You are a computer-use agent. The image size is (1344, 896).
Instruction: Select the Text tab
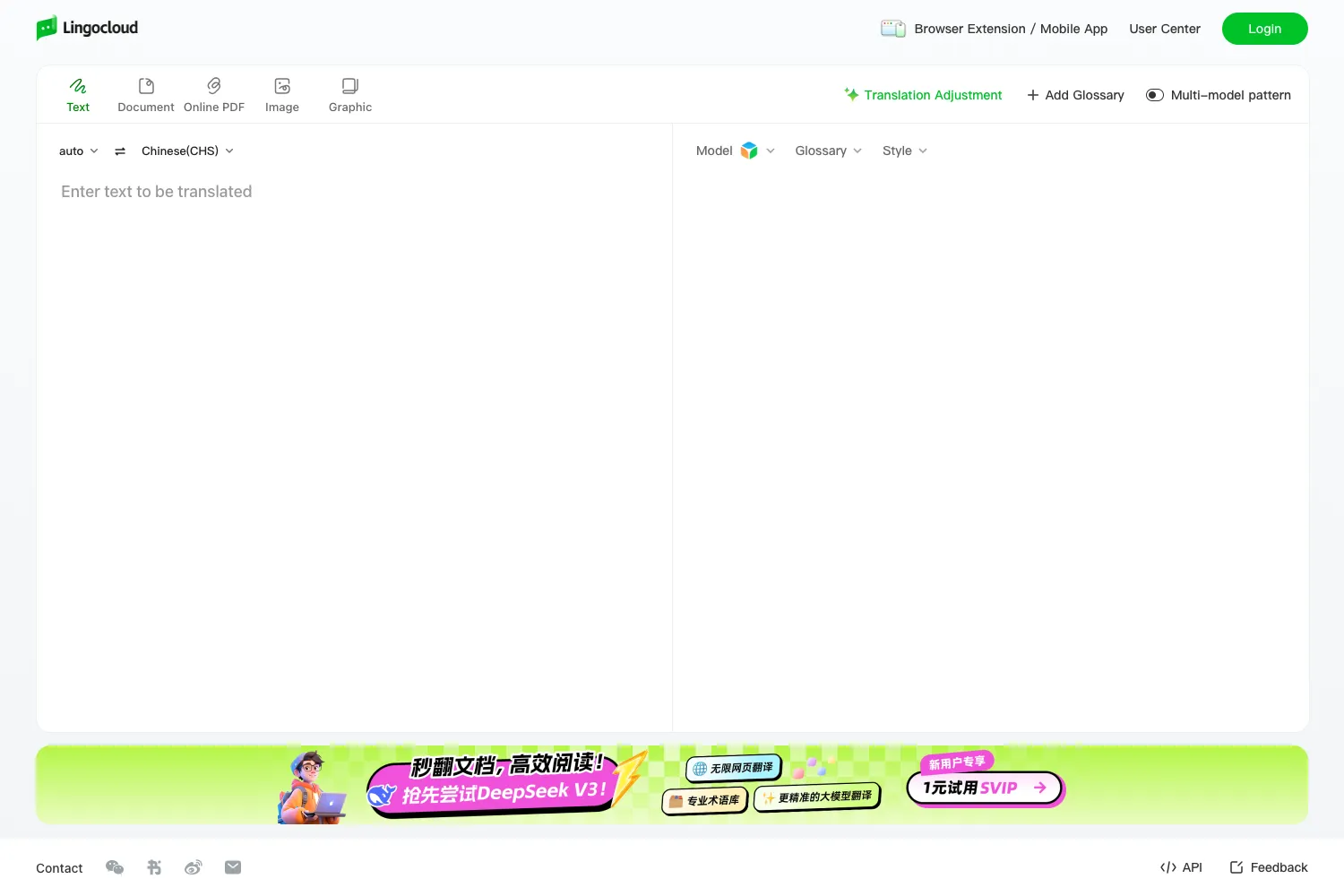pos(78,95)
